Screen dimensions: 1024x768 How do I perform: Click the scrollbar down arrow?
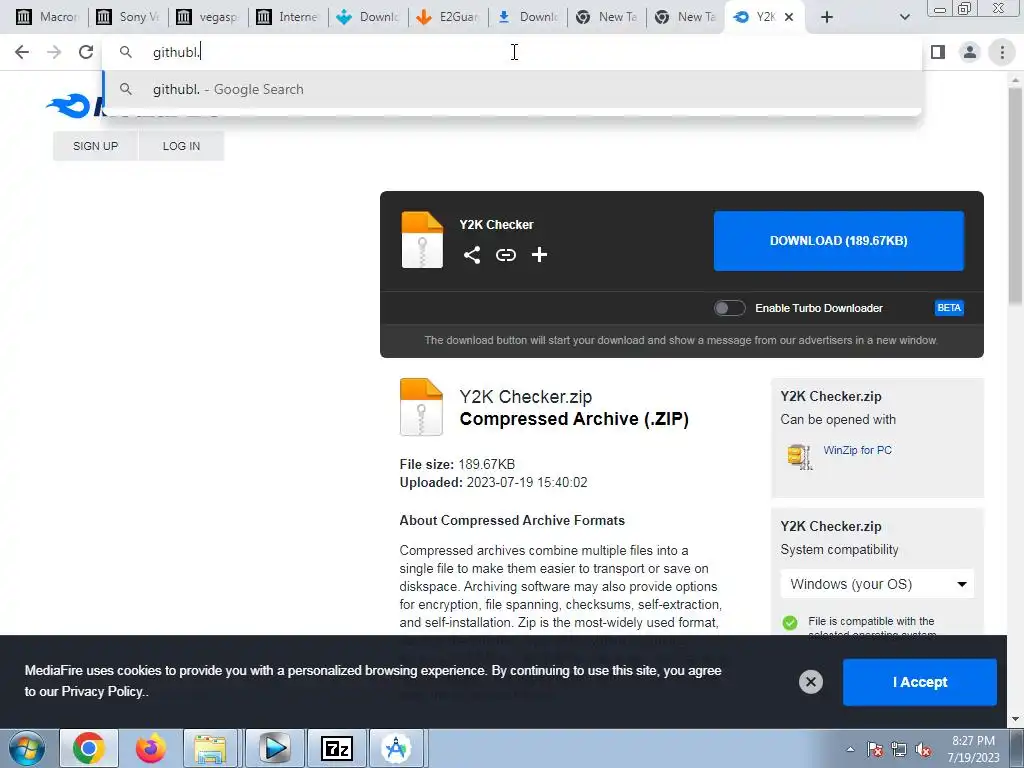tap(1015, 719)
